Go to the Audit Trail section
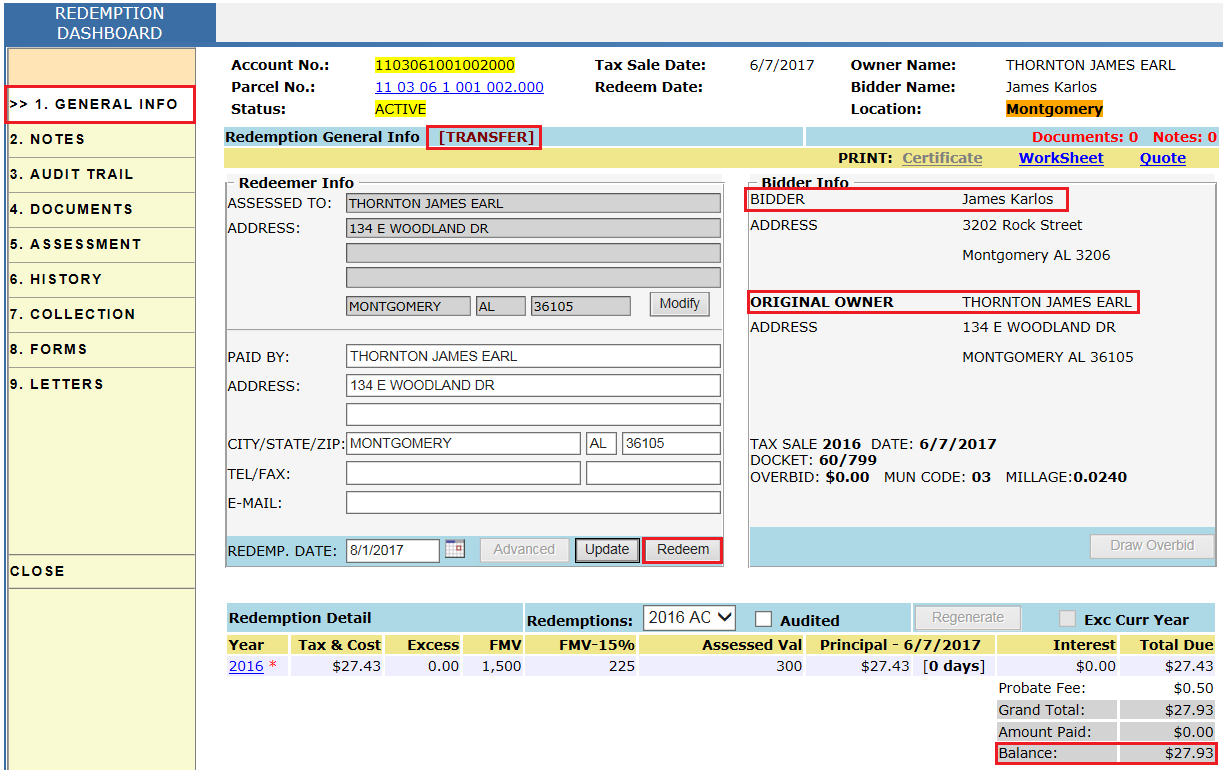This screenshot has width=1223, height=770. point(71,174)
